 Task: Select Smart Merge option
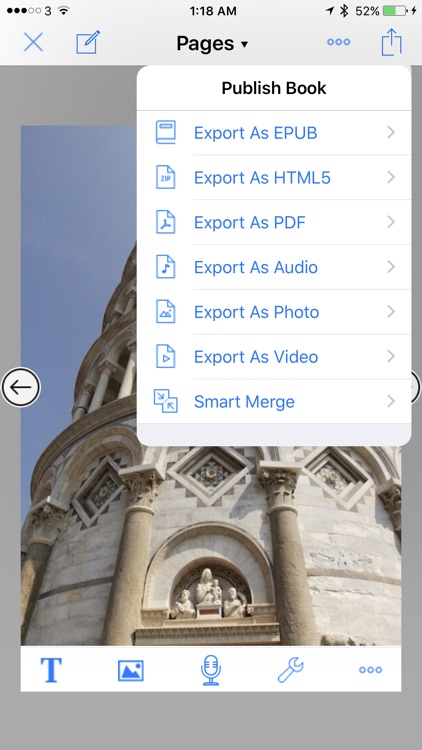(x=274, y=402)
